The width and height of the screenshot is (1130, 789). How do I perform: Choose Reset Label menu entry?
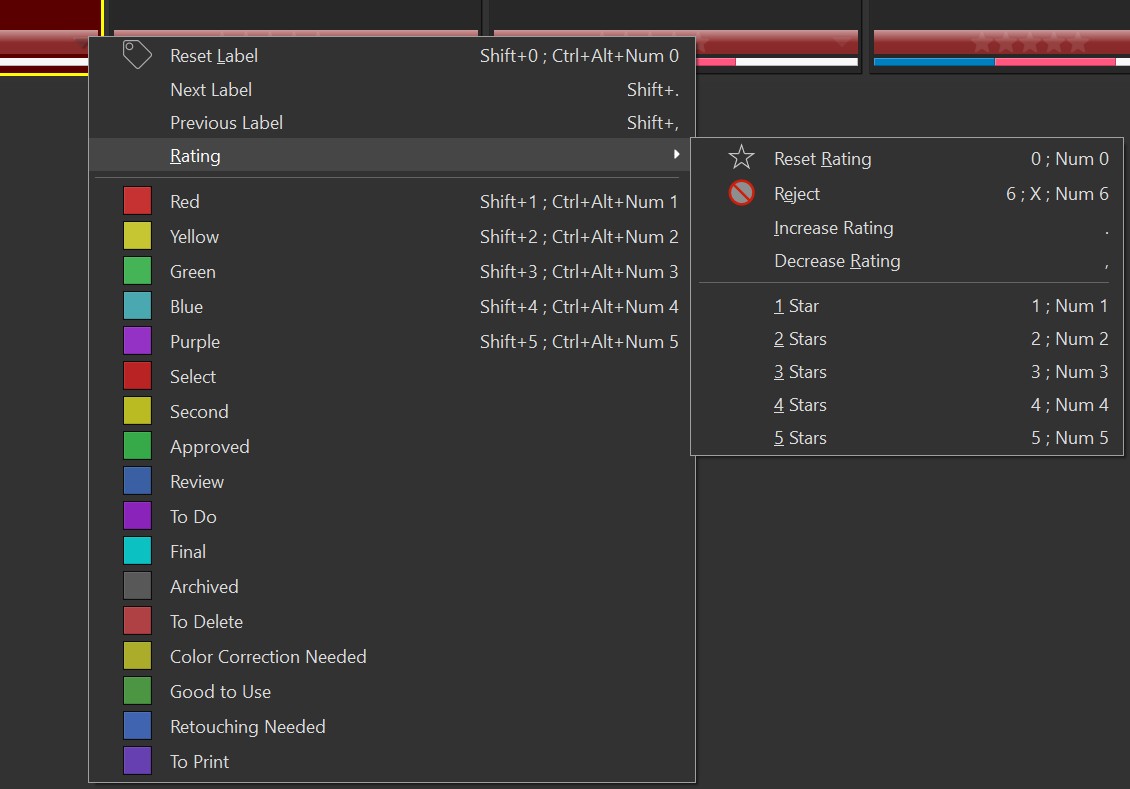click(391, 55)
